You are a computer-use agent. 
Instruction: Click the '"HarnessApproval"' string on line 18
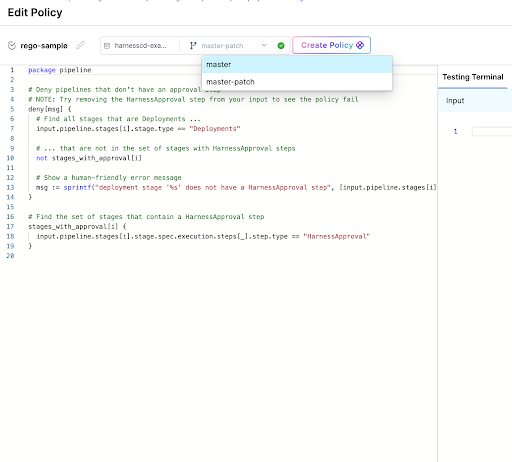pos(337,236)
